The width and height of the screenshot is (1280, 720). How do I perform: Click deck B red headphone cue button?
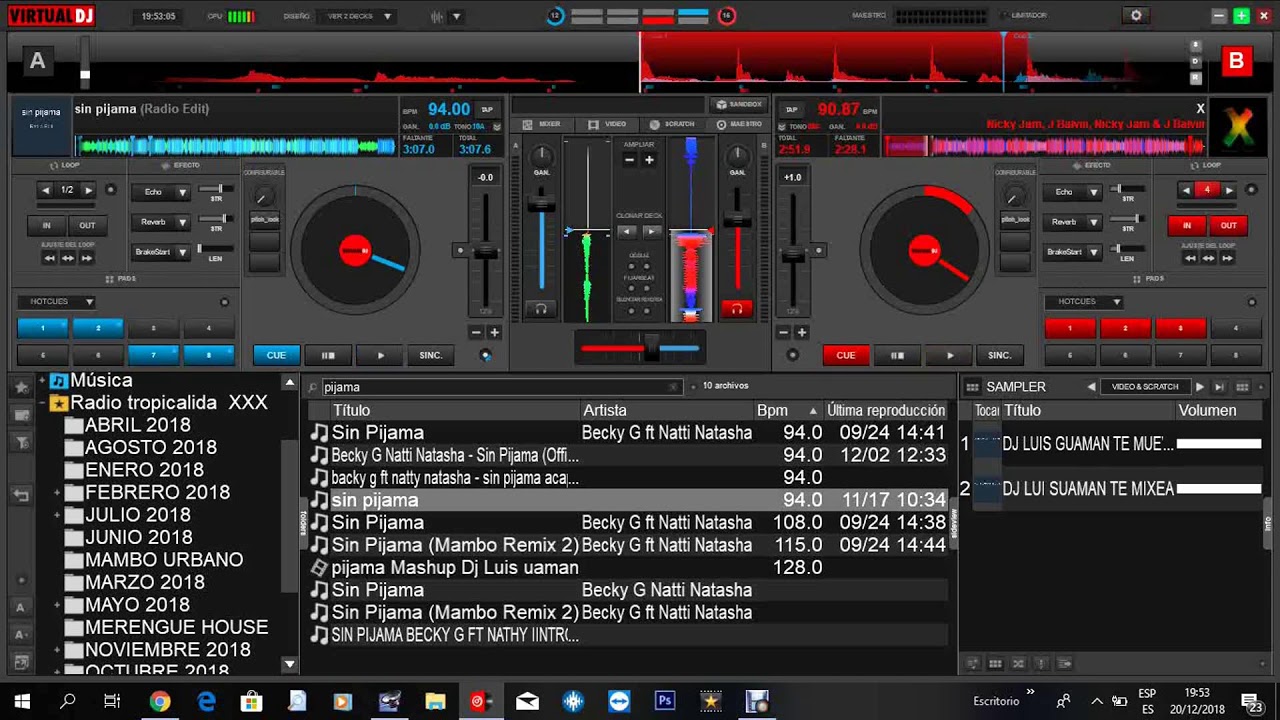coord(737,309)
